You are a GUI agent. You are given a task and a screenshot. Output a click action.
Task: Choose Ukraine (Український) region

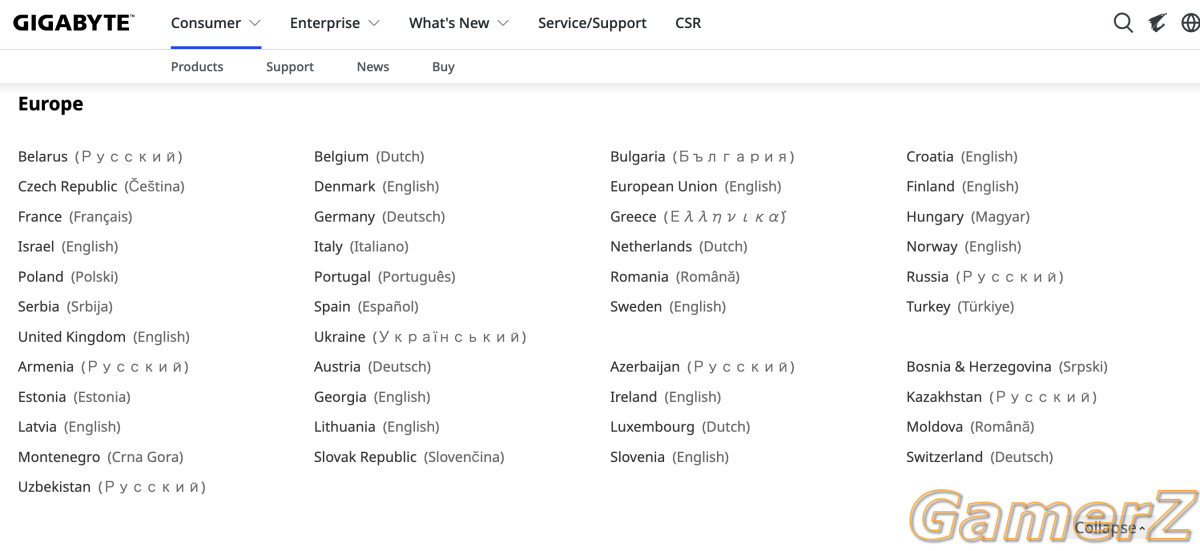click(x=420, y=337)
